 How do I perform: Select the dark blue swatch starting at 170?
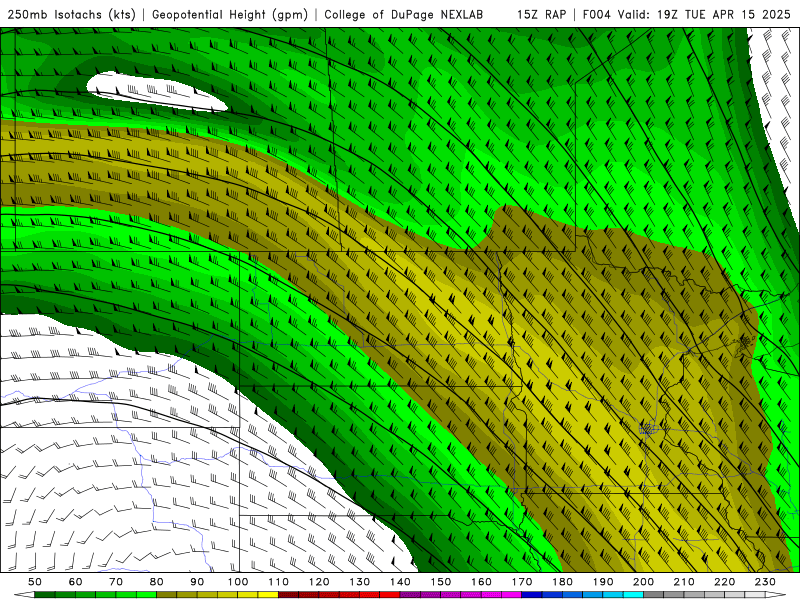[532, 595]
